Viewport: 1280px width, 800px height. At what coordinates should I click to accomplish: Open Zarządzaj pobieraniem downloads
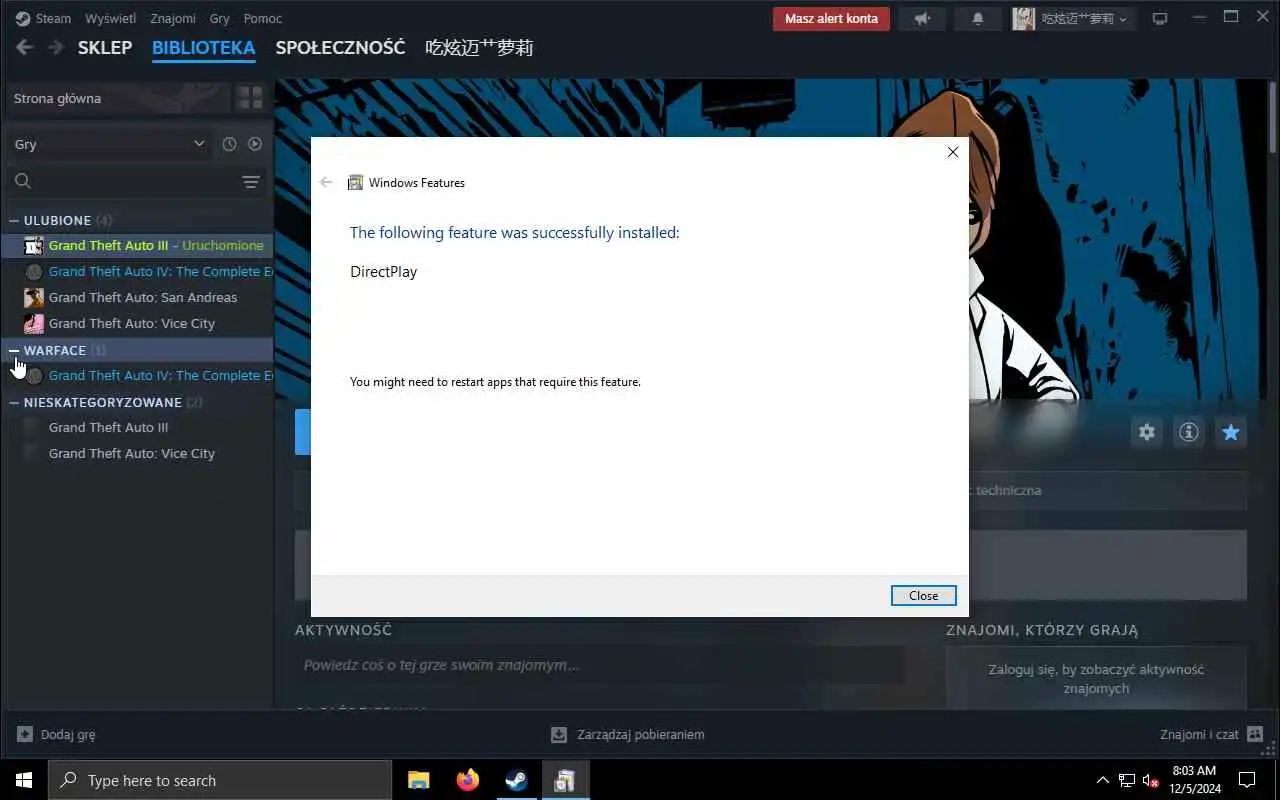[628, 734]
